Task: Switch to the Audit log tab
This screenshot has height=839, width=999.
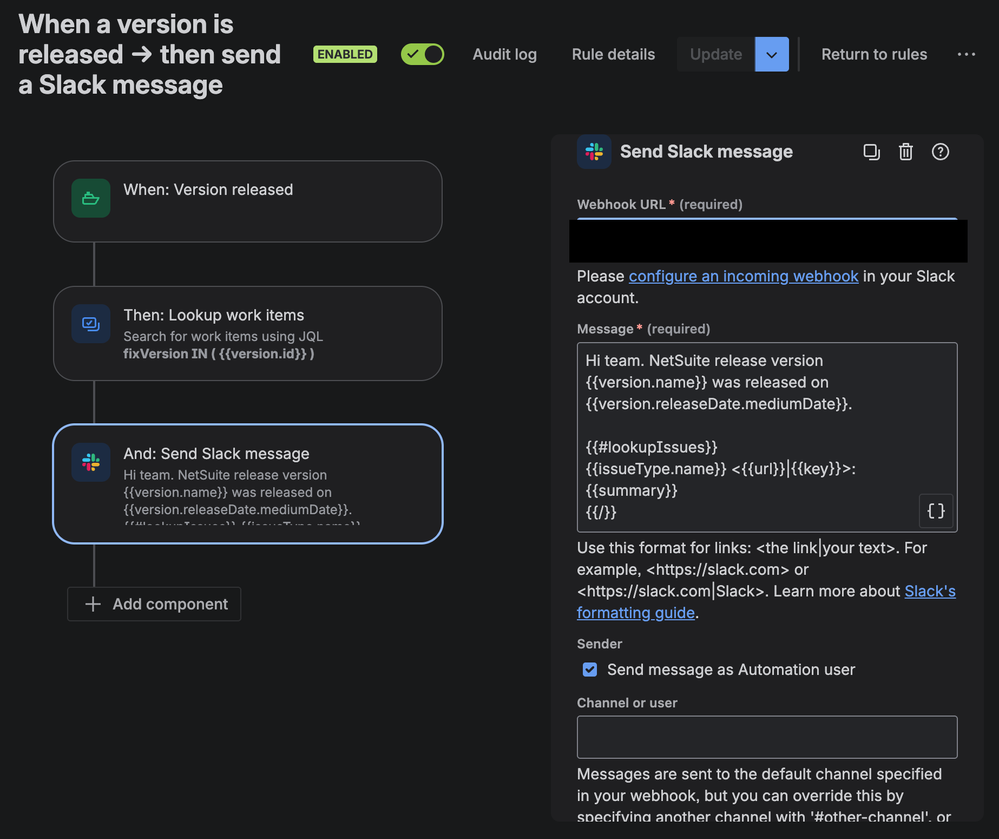Action: point(504,54)
